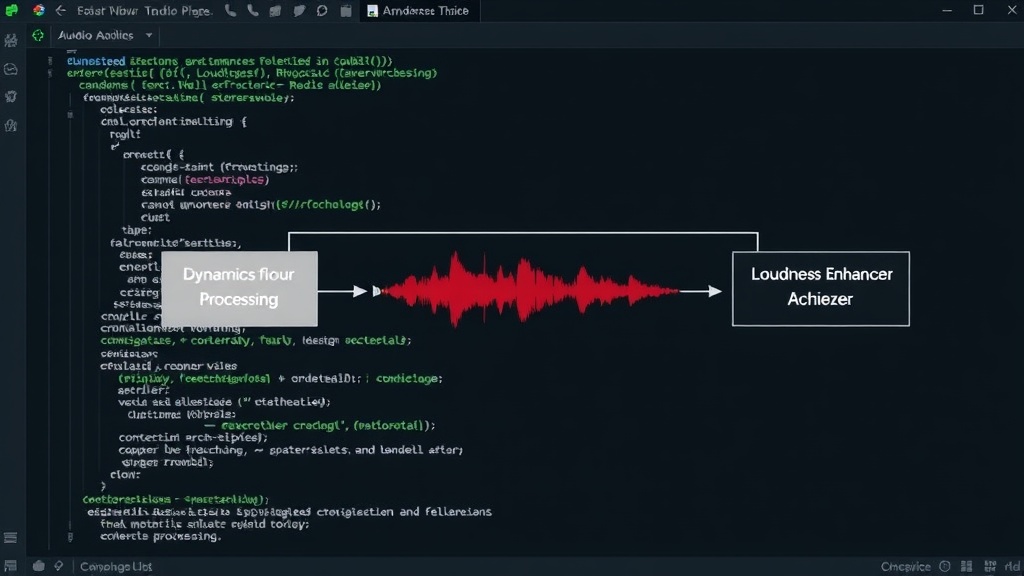Viewport: 1024px width, 576px height.
Task: Click the clipboard icon before the tab
Action: pyautogui.click(x=346, y=11)
